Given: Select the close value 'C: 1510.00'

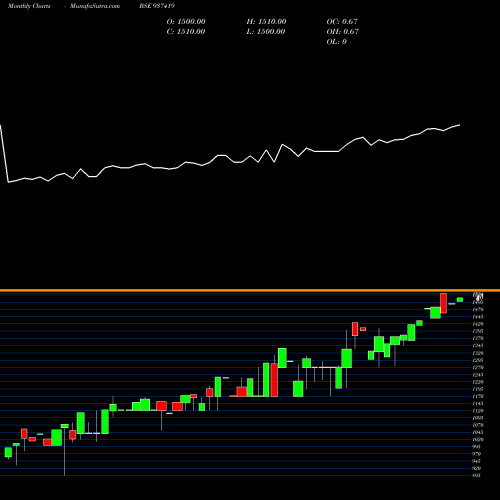Looking at the screenshot, I should tap(186, 32).
